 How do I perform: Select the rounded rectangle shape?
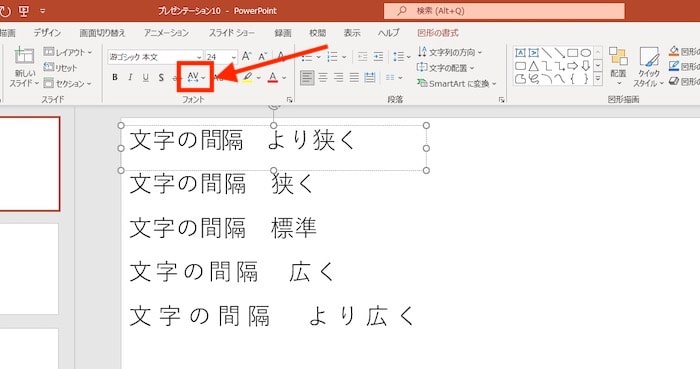pos(520,66)
